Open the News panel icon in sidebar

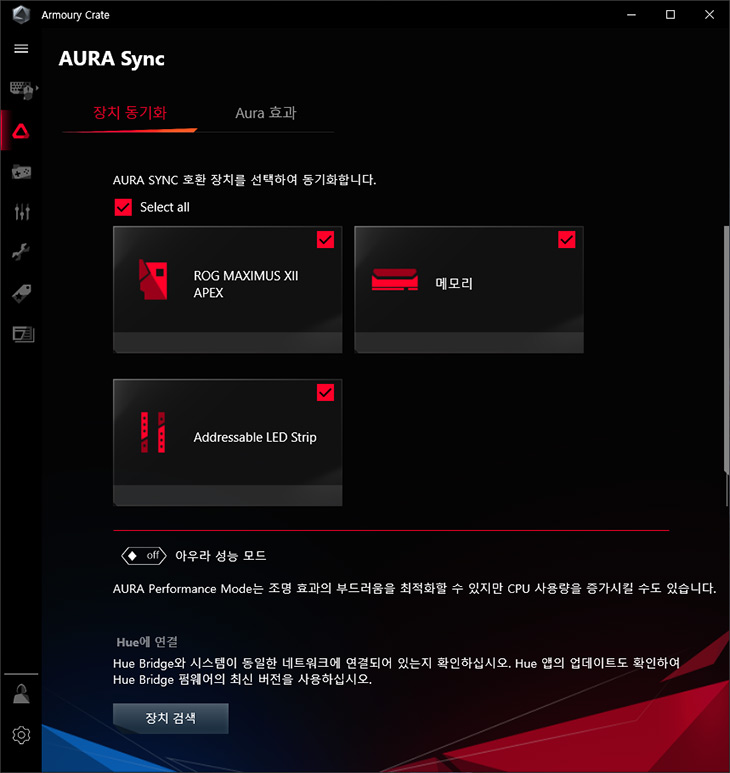(23, 334)
